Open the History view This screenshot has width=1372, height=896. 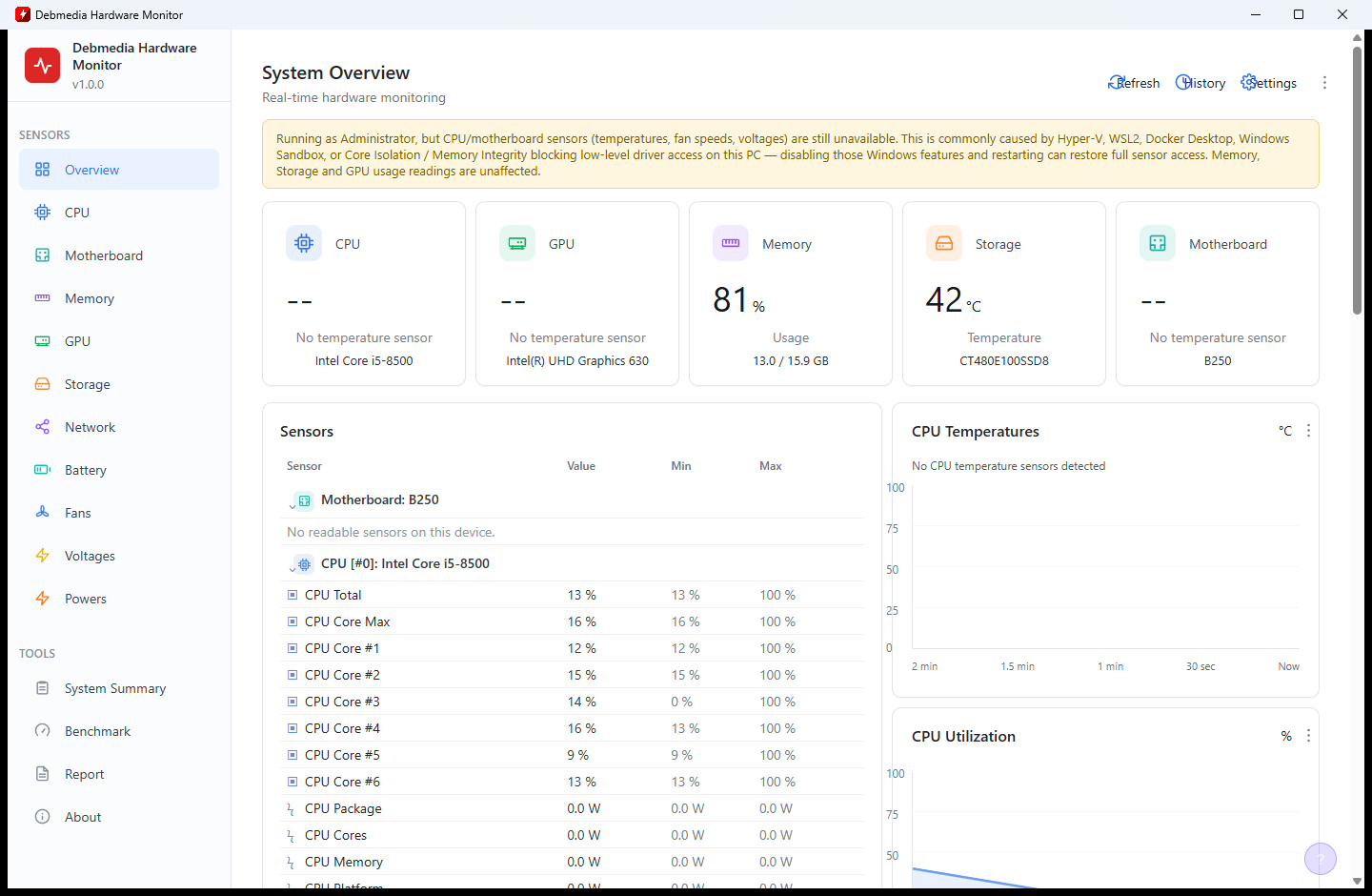pyautogui.click(x=1200, y=83)
